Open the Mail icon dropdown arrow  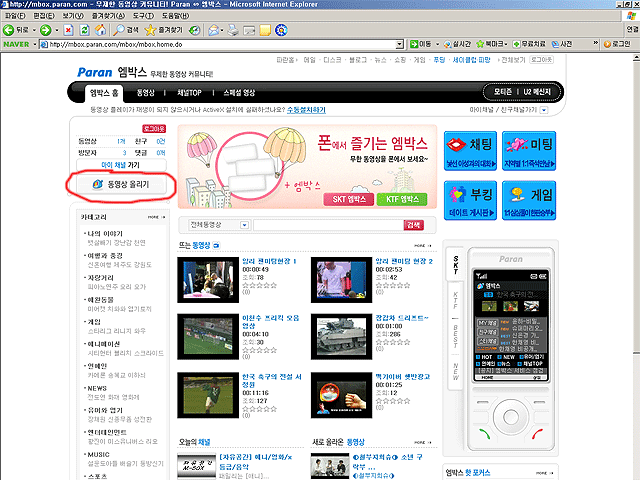tap(222, 30)
